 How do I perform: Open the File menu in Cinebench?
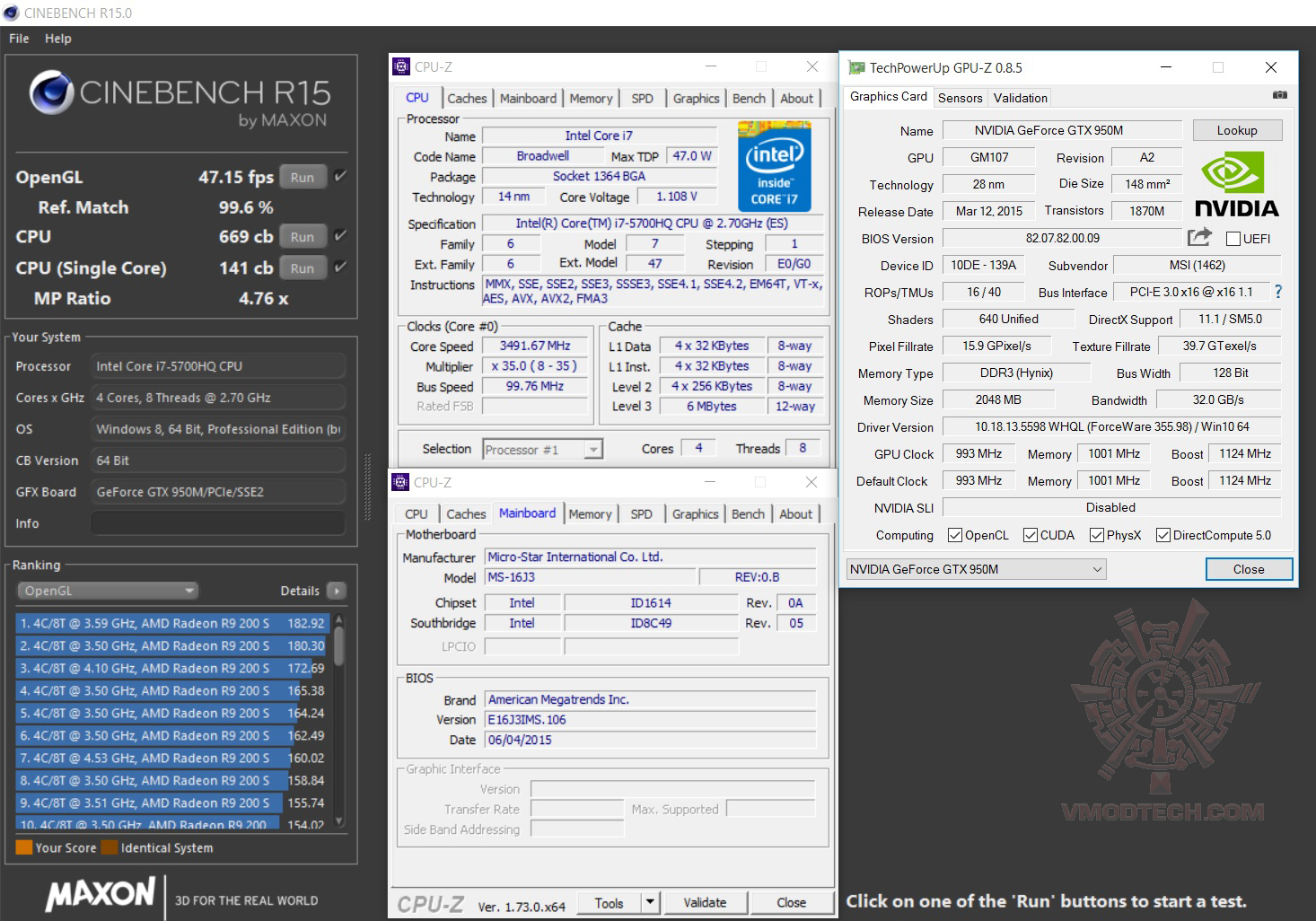tap(19, 39)
